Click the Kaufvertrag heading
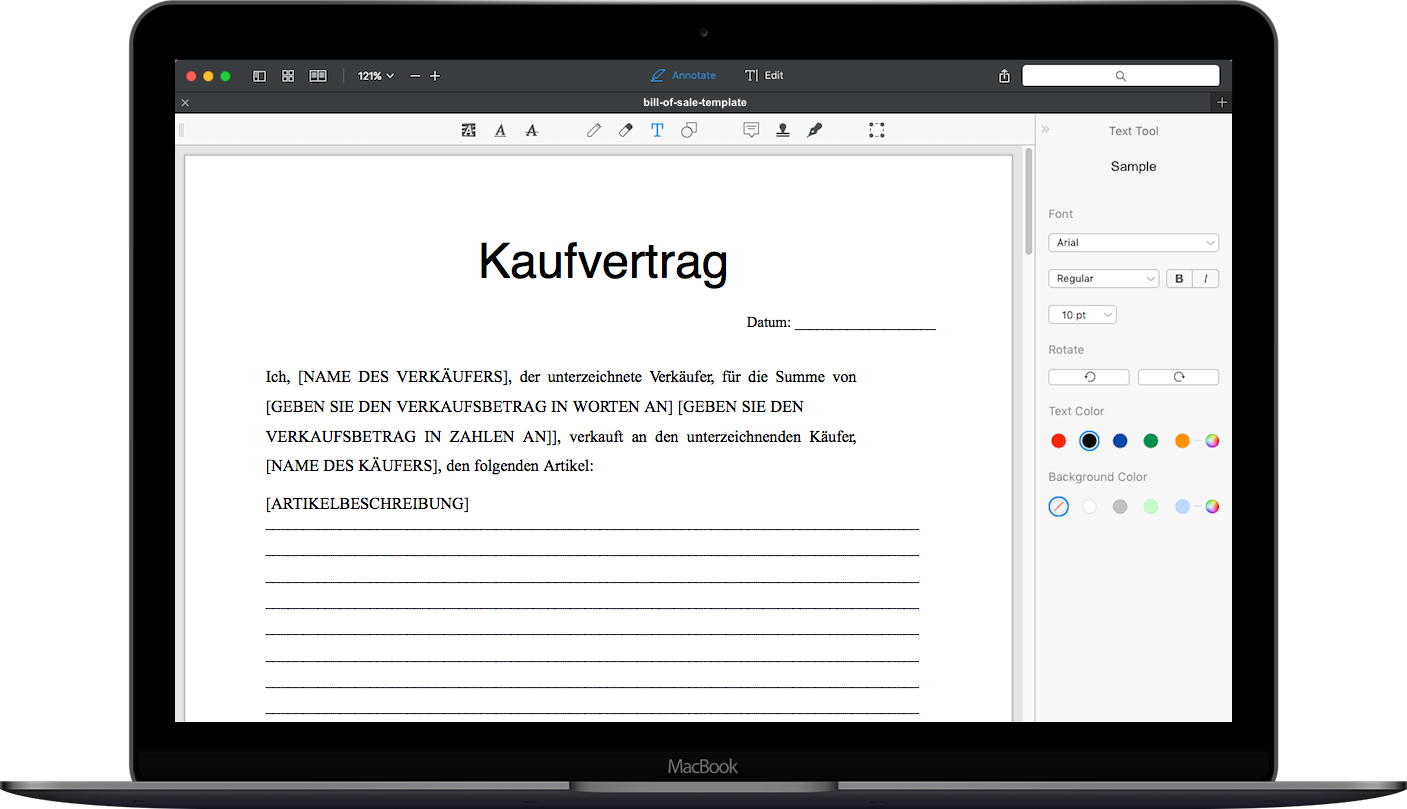1407x809 pixels. [x=603, y=262]
